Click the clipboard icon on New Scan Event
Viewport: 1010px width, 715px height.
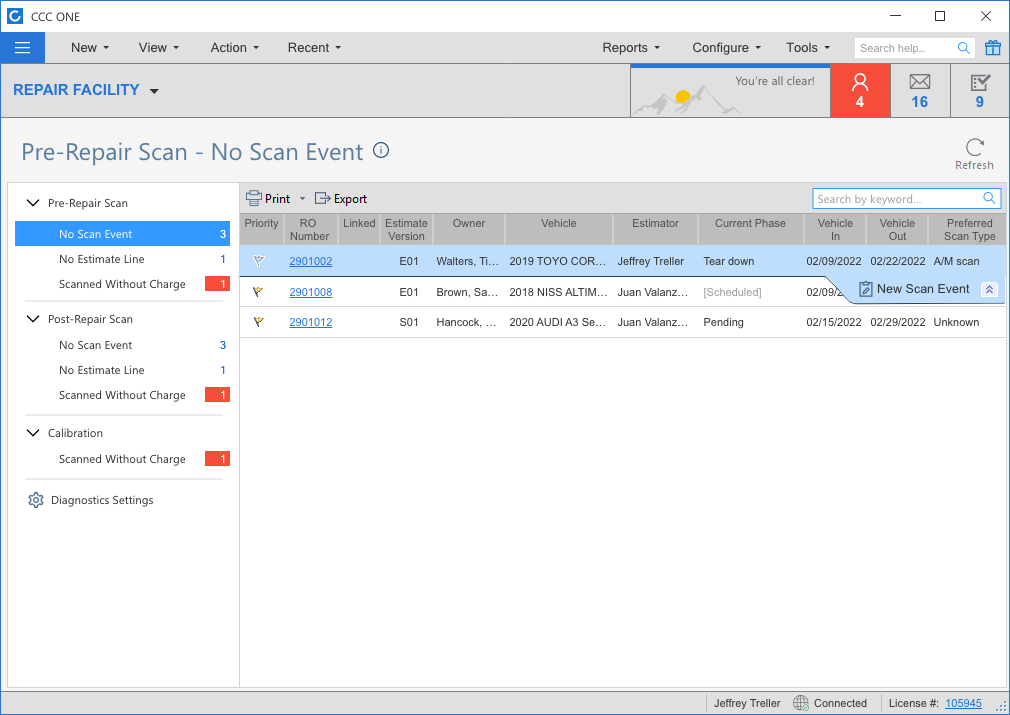[866, 289]
